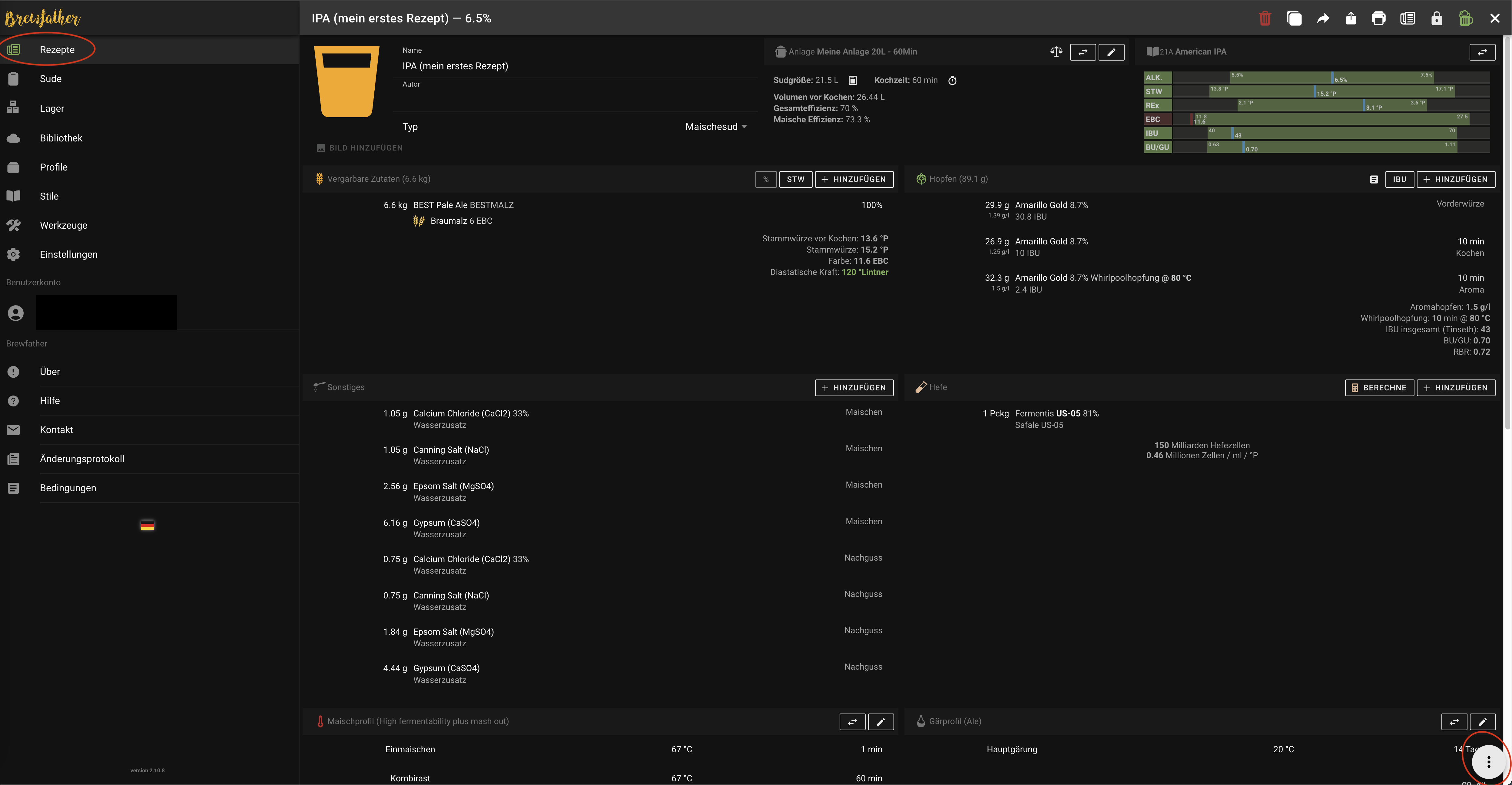Open Sude in the sidebar
Image resolution: width=1512 pixels, height=785 pixels.
click(51, 79)
